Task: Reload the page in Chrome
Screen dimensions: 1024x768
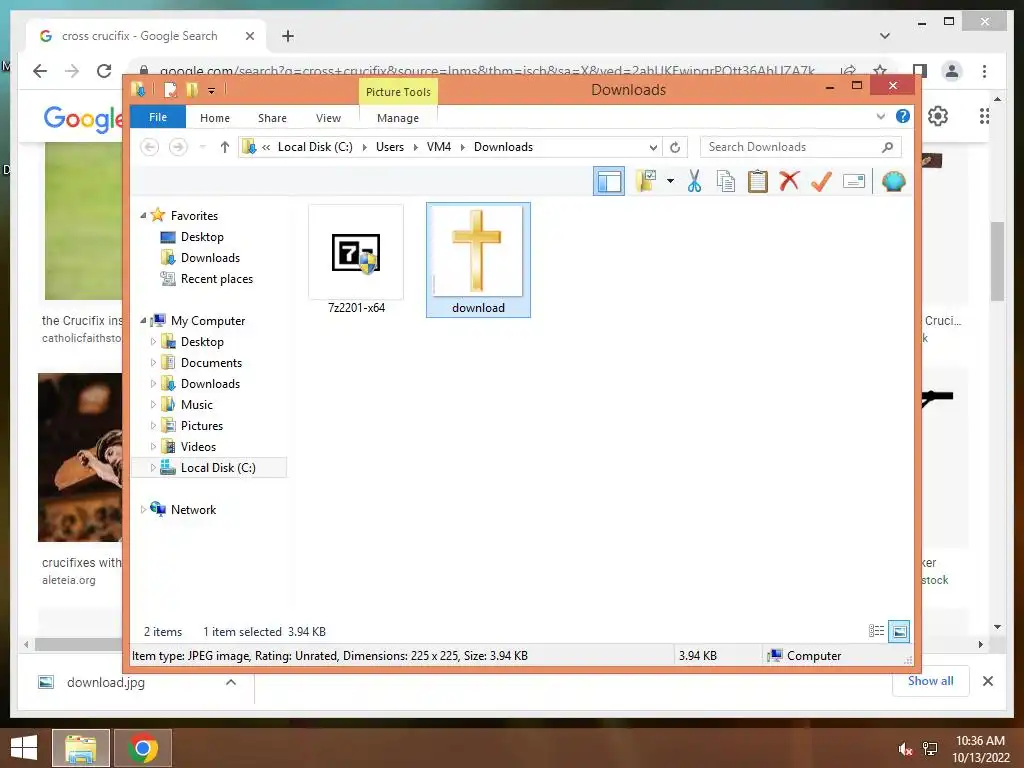Action: coord(104,71)
